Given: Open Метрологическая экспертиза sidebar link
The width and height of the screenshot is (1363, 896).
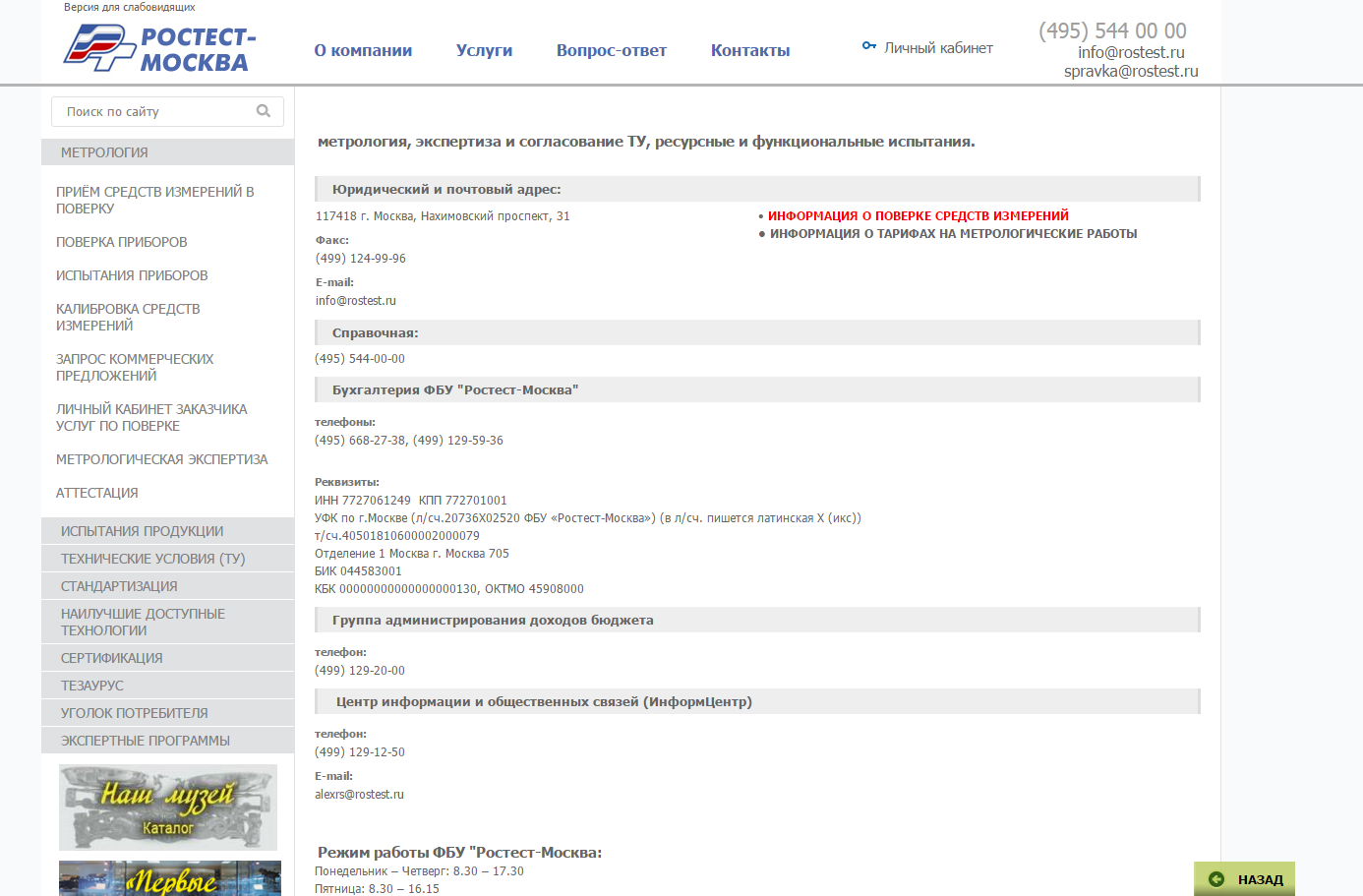Looking at the screenshot, I should pos(162,459).
